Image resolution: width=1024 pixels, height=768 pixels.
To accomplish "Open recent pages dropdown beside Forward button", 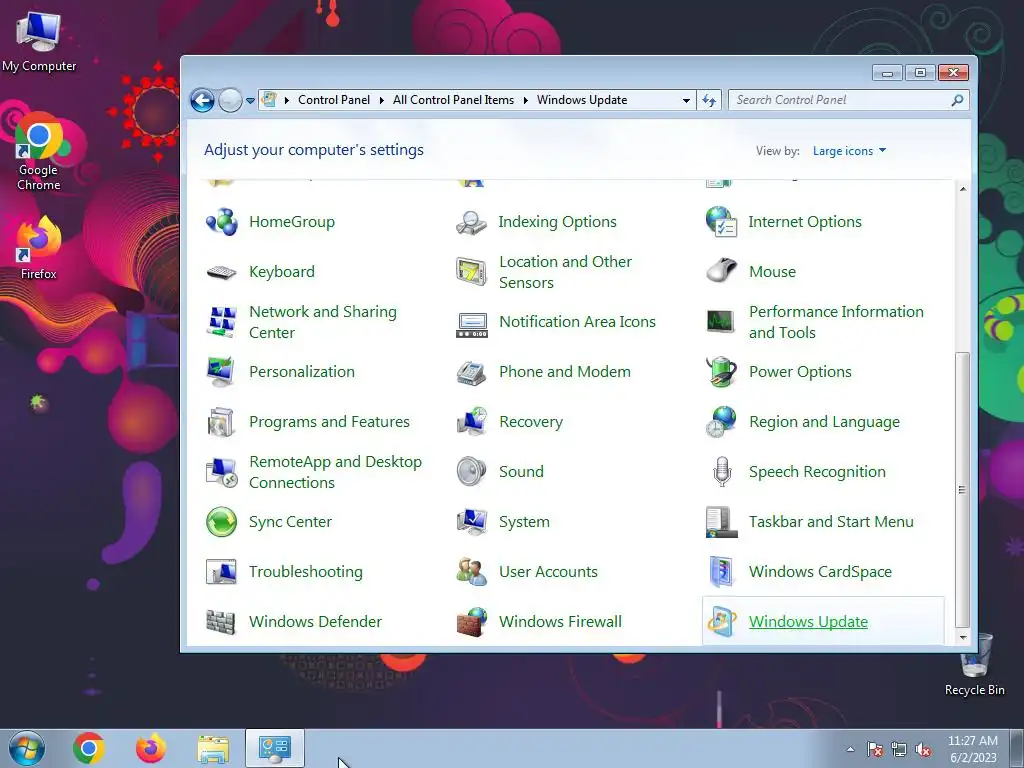I will click(x=250, y=101).
